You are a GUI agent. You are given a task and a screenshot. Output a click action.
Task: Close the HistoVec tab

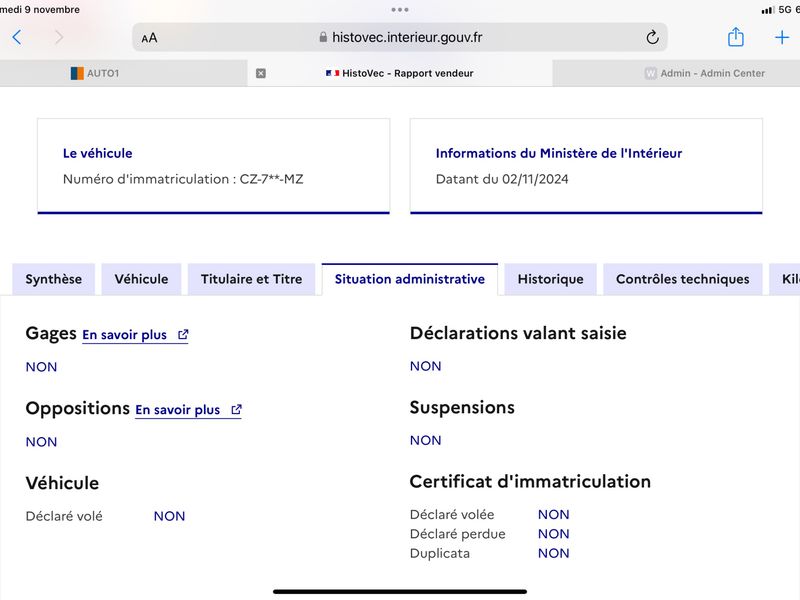(x=261, y=73)
